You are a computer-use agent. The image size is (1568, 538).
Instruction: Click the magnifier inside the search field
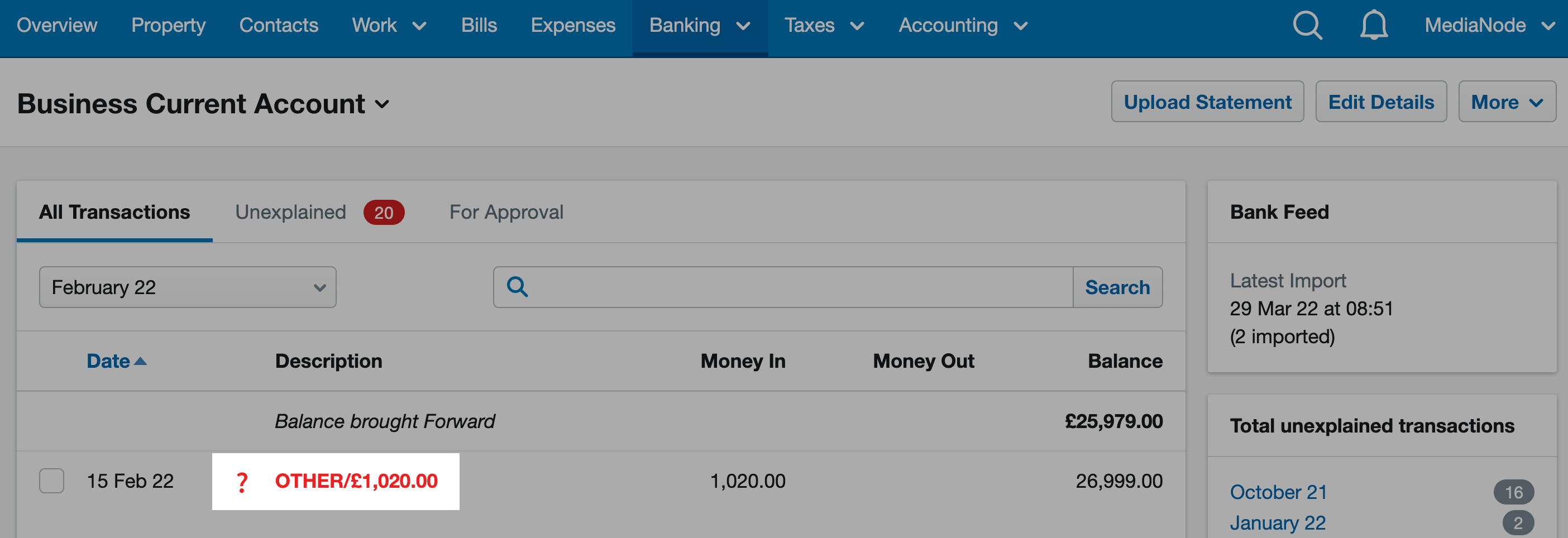[516, 287]
